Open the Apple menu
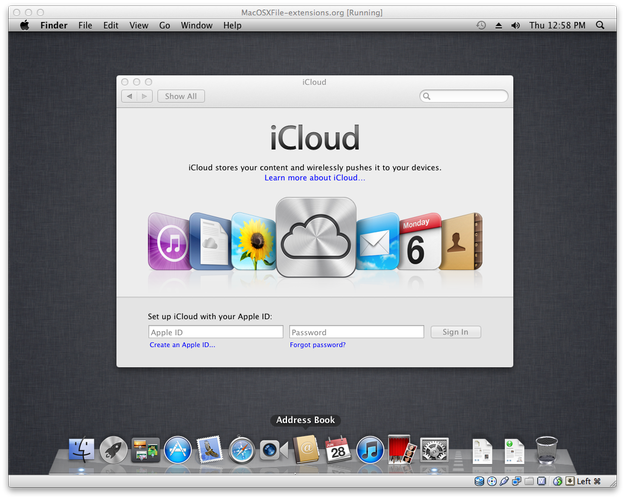The height and width of the screenshot is (499, 625). [25, 25]
